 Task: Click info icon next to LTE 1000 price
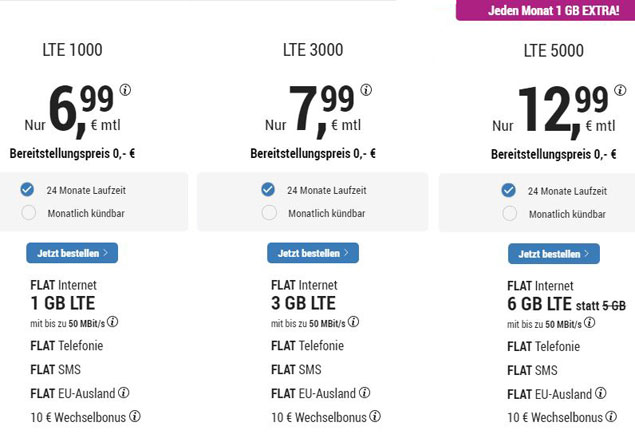126,90
